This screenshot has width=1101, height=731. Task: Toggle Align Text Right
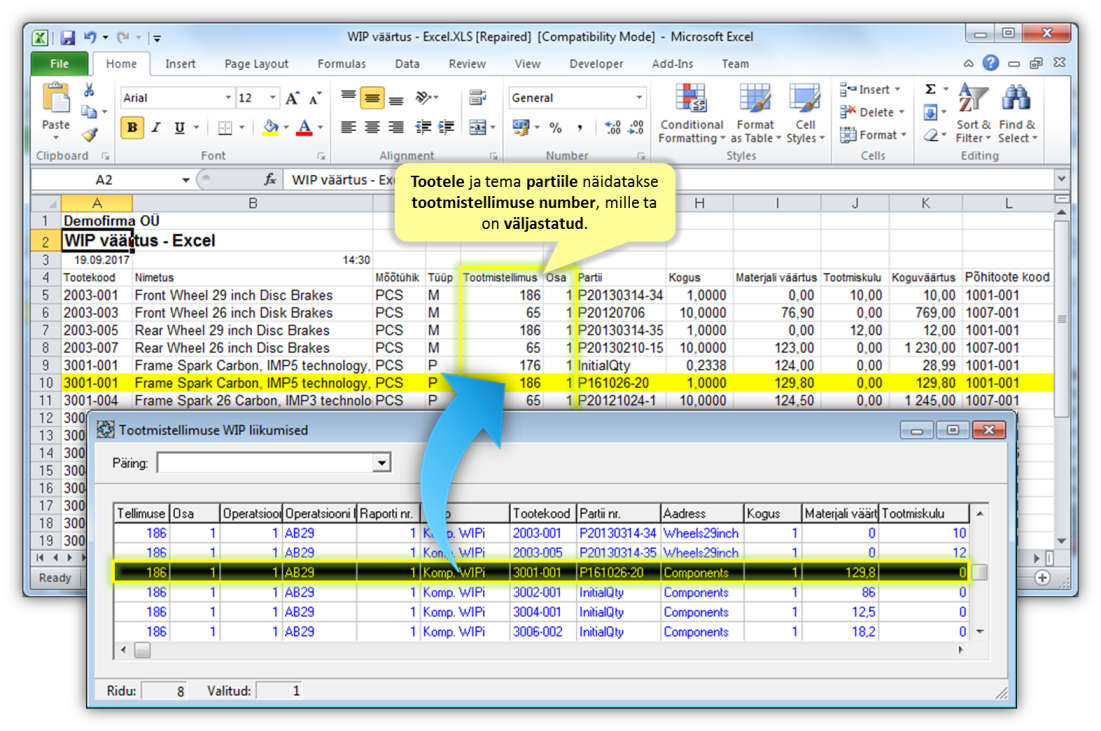396,128
